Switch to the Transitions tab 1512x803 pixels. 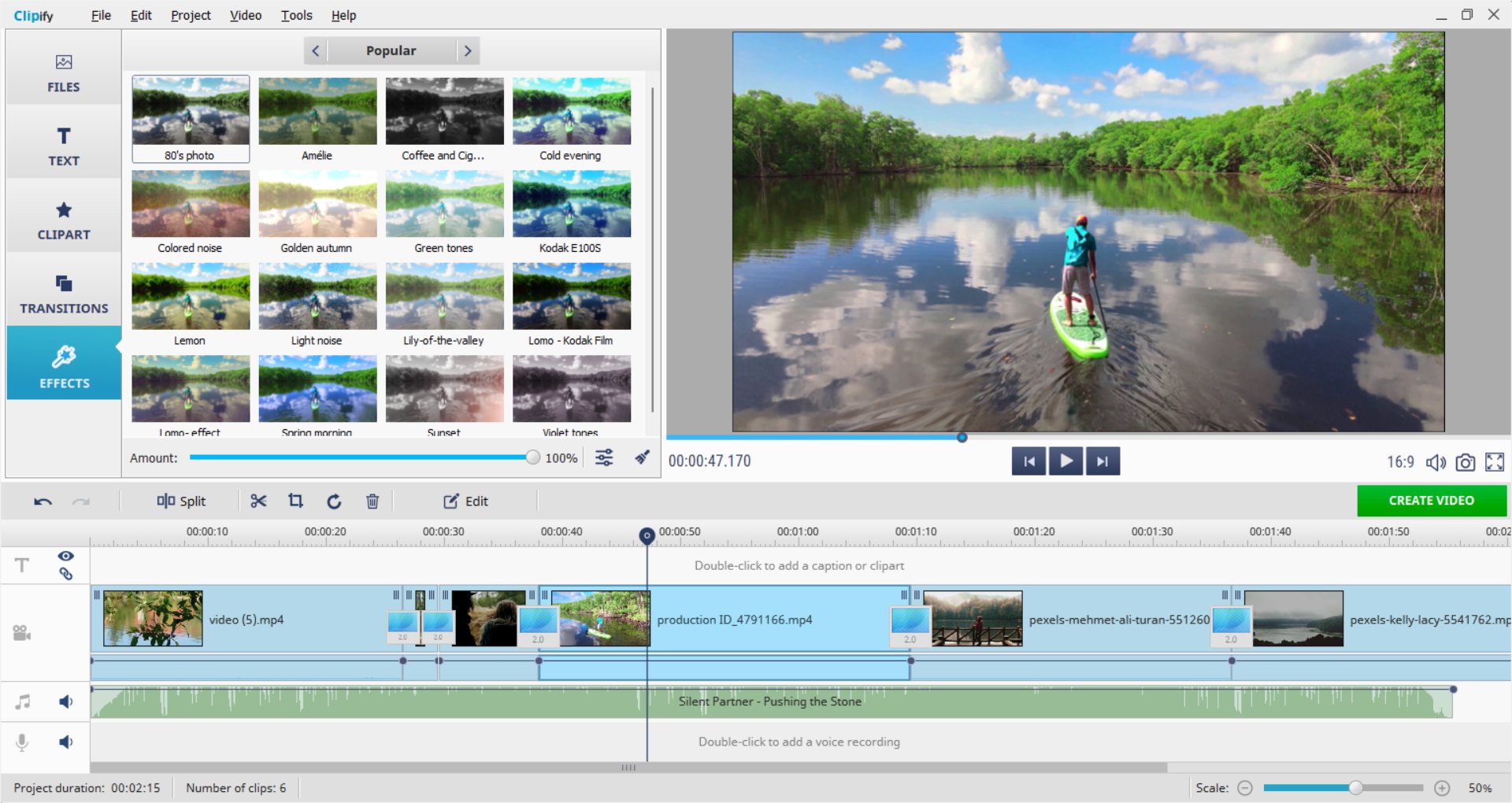pyautogui.click(x=64, y=294)
